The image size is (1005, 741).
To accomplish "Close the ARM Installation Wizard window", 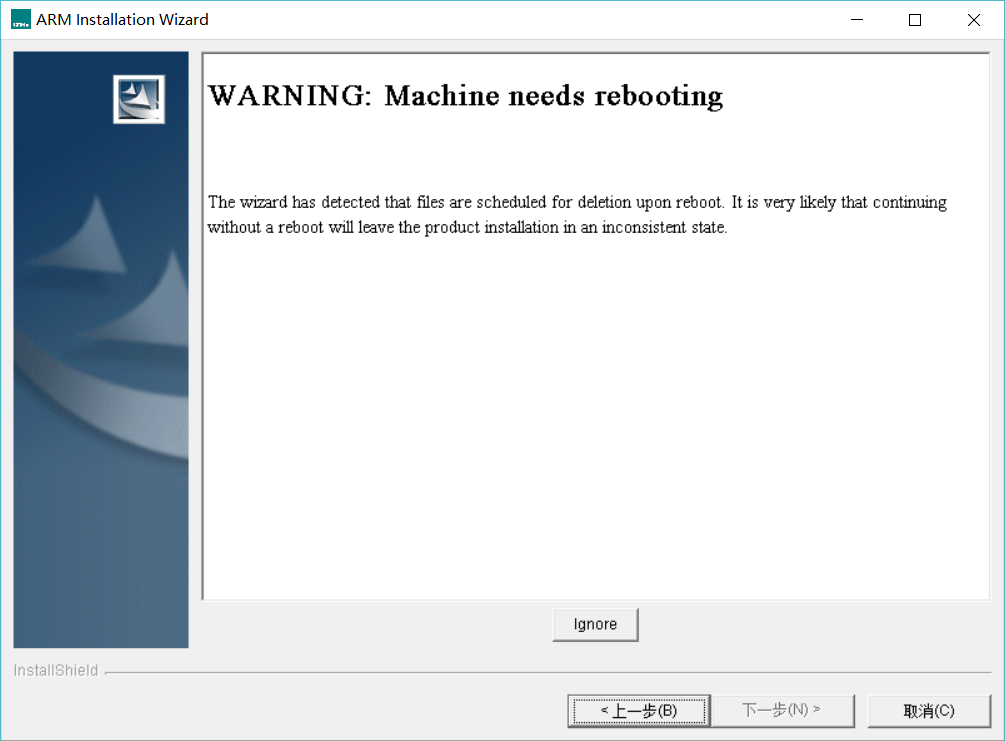I will tap(974, 20).
